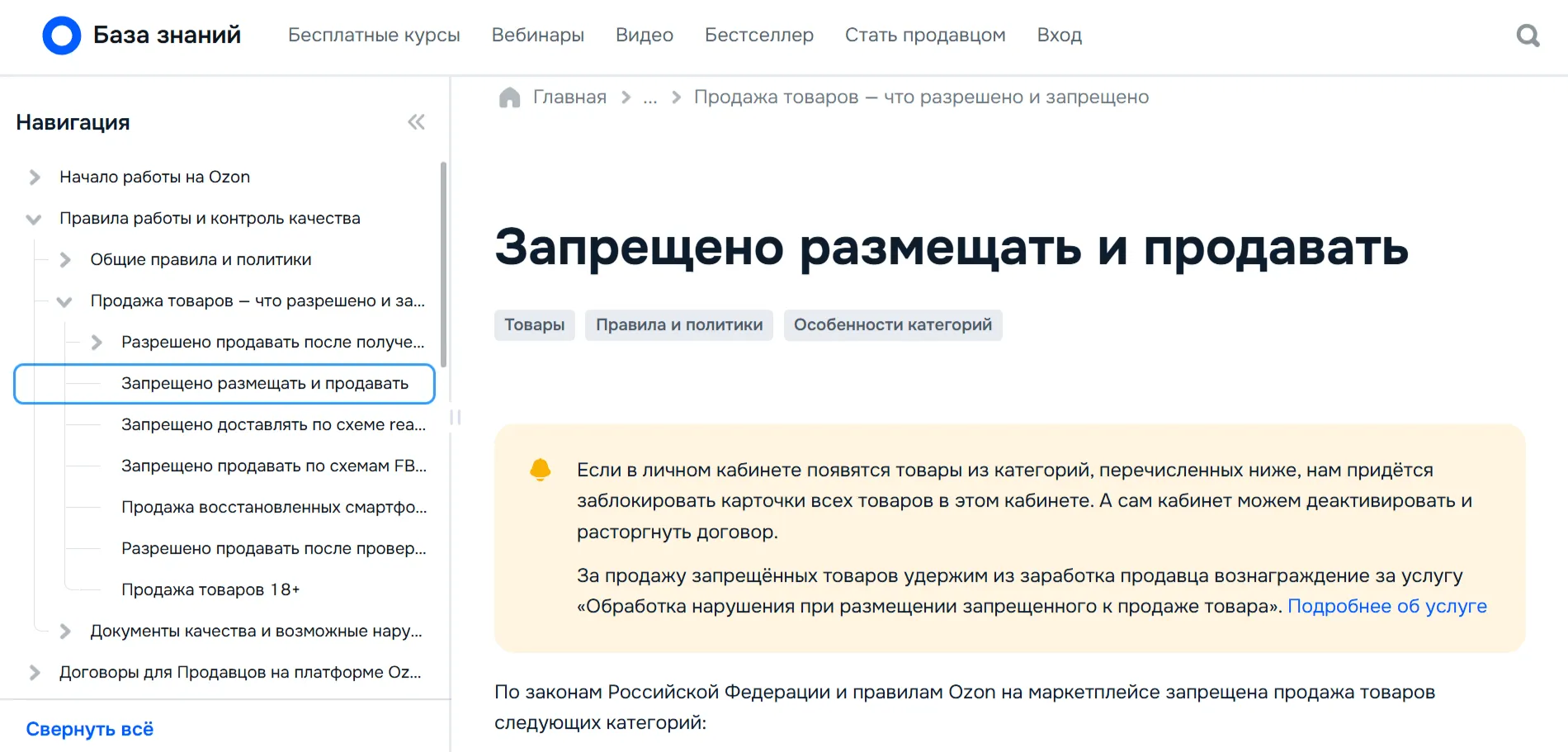Click the 'Особенности категорий' tag

tap(892, 325)
